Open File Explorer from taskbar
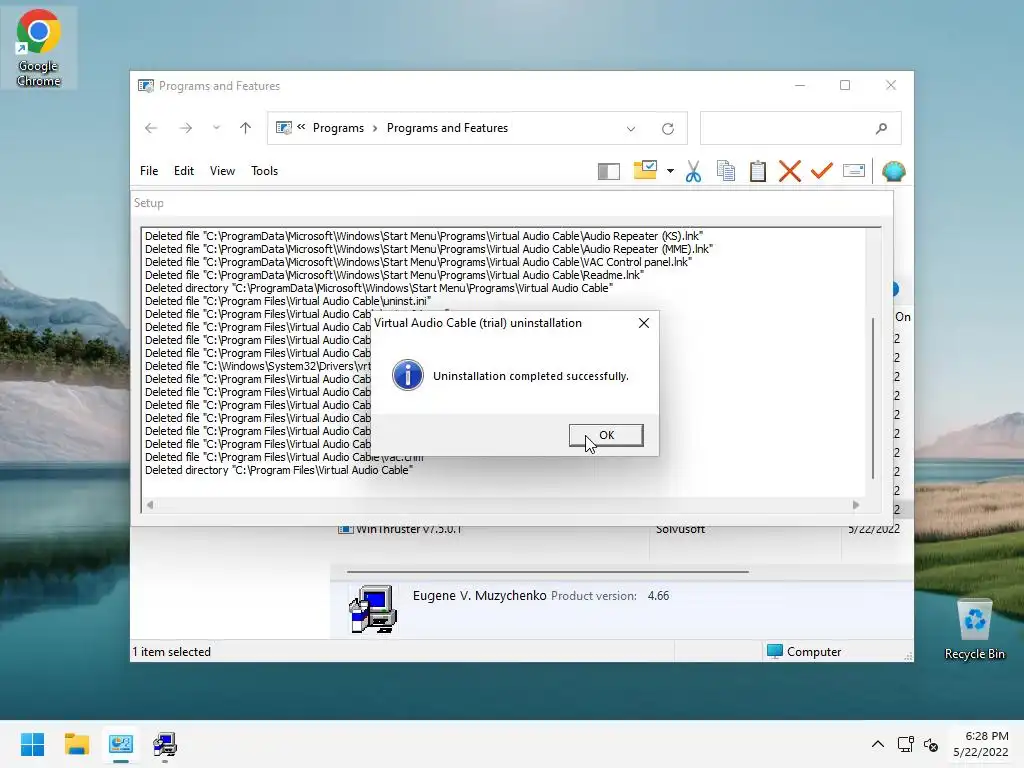 click(77, 744)
